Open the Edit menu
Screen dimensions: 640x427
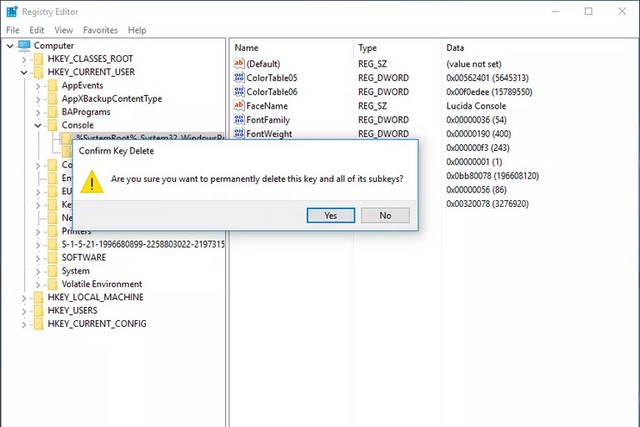pyautogui.click(x=37, y=30)
